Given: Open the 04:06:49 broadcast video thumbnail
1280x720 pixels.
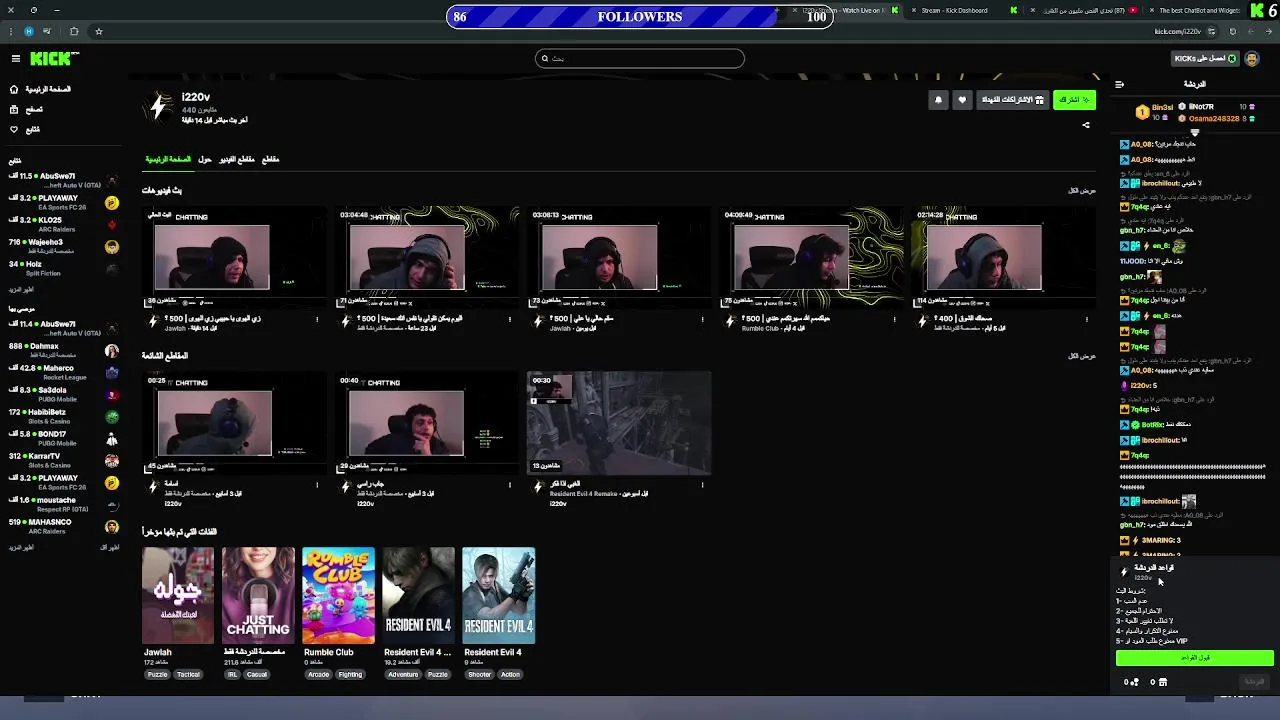Looking at the screenshot, I should [x=811, y=256].
